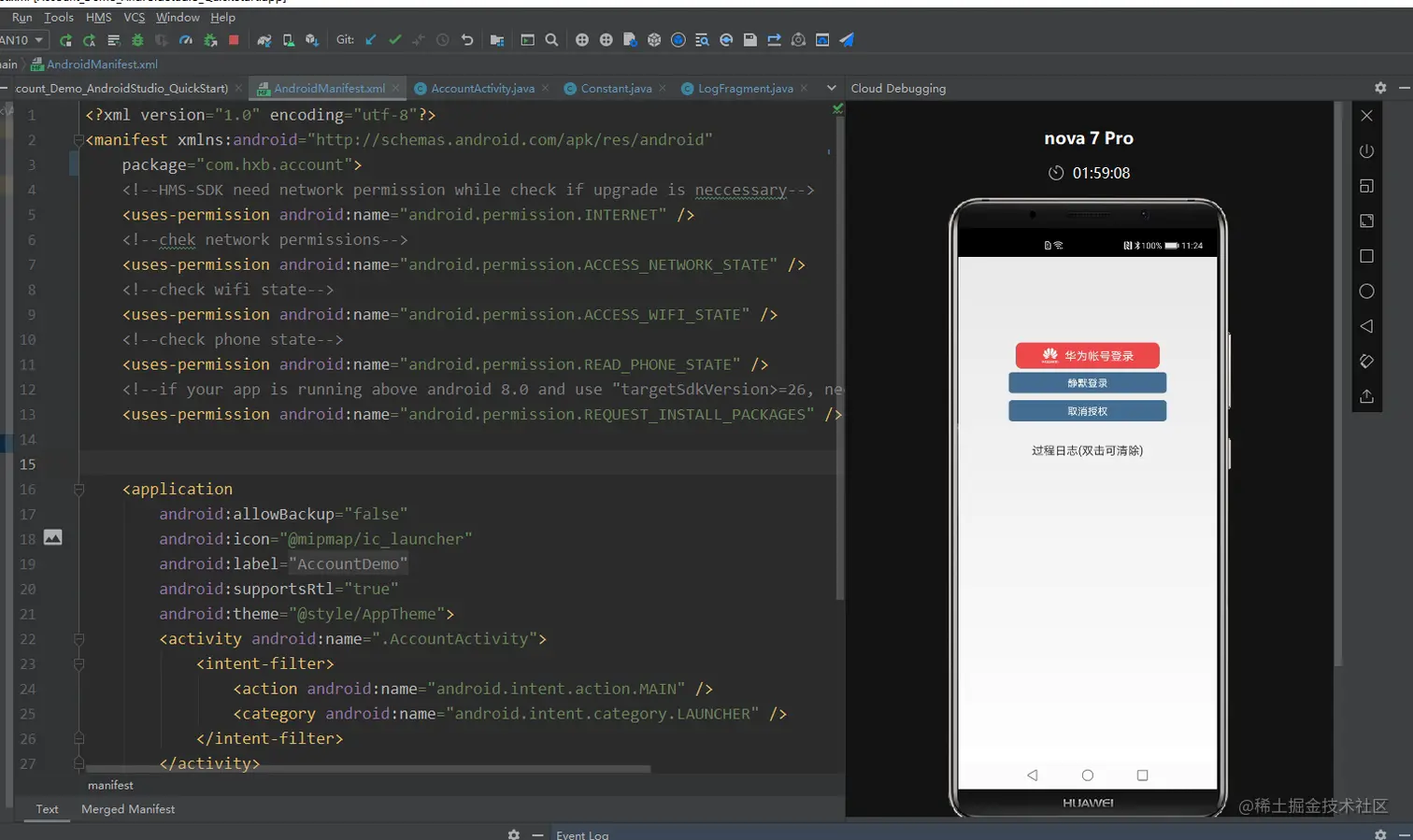1413x840 pixels.
Task: Click the Git show history clock icon
Action: click(x=443, y=40)
